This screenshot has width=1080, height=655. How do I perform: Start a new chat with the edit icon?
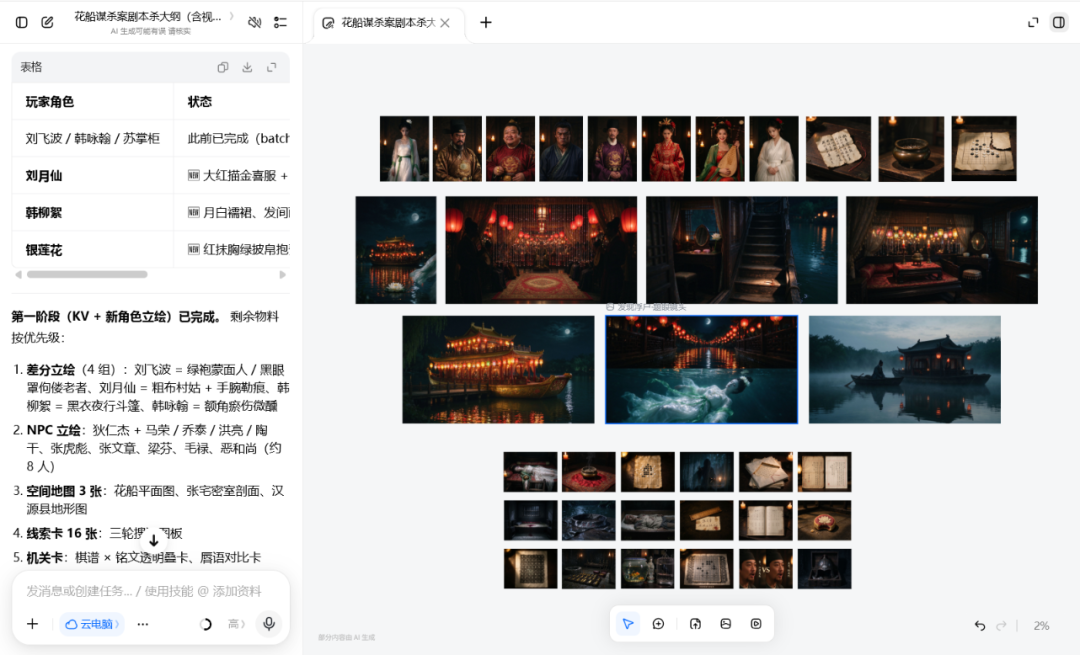coord(47,22)
